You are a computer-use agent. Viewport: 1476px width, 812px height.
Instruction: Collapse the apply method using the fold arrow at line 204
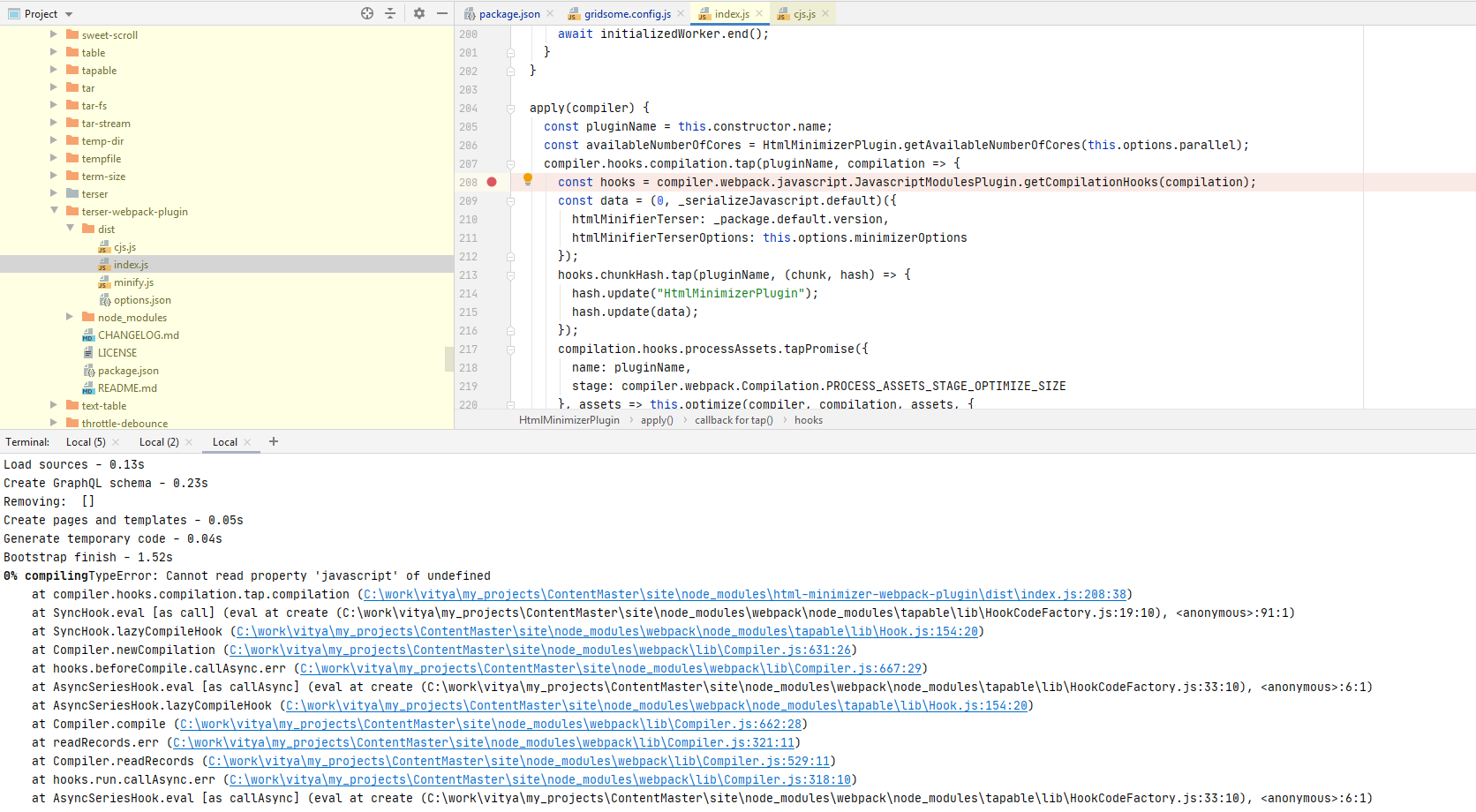point(509,108)
